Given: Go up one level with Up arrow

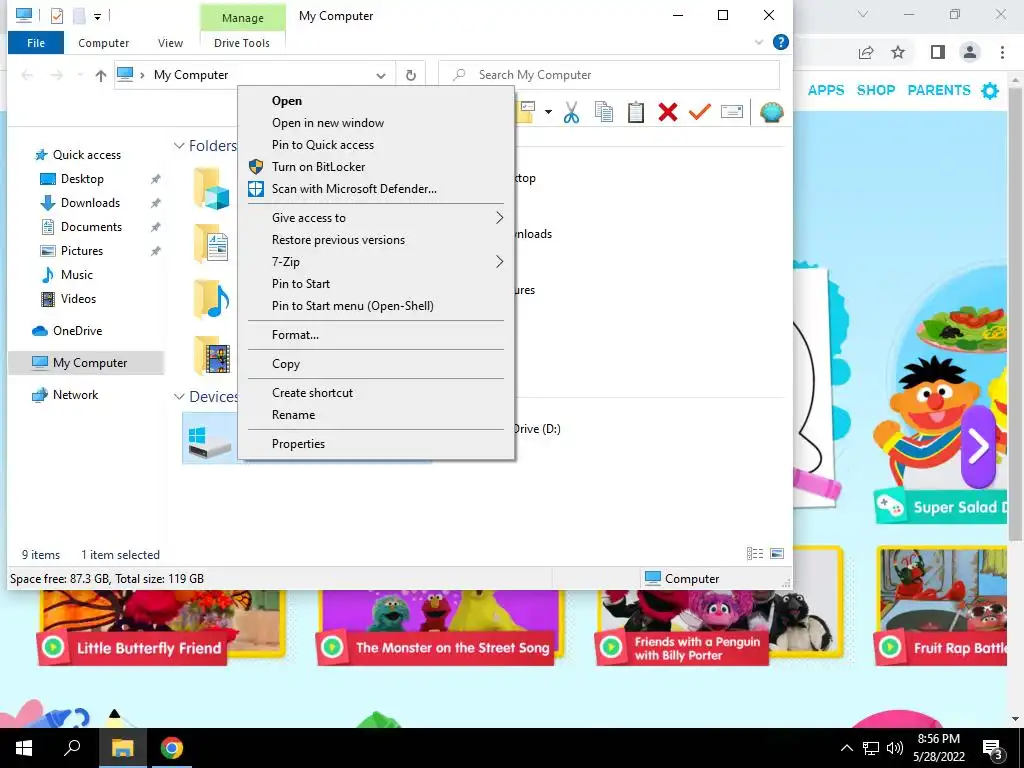Looking at the screenshot, I should (101, 75).
